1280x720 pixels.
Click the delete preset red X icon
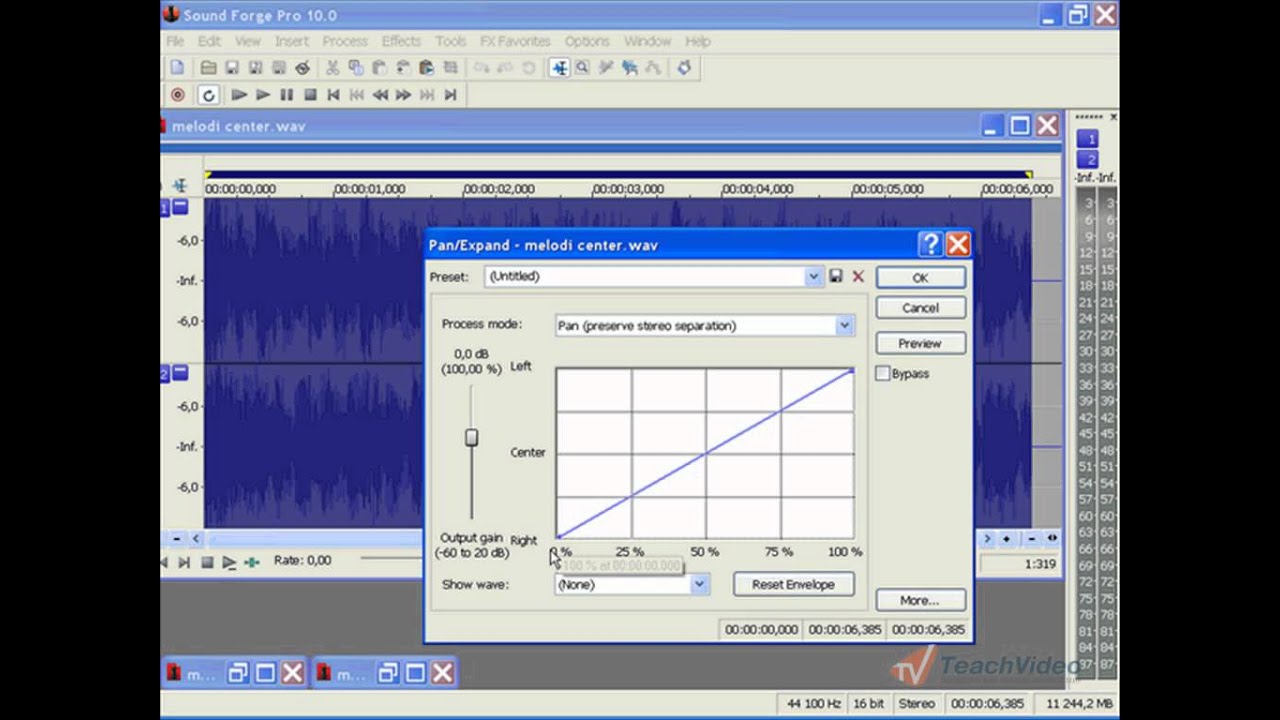coord(858,276)
